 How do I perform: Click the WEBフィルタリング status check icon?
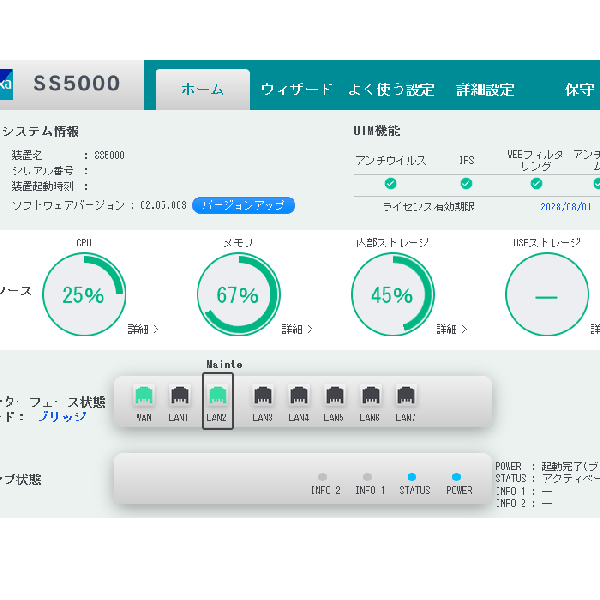536,184
